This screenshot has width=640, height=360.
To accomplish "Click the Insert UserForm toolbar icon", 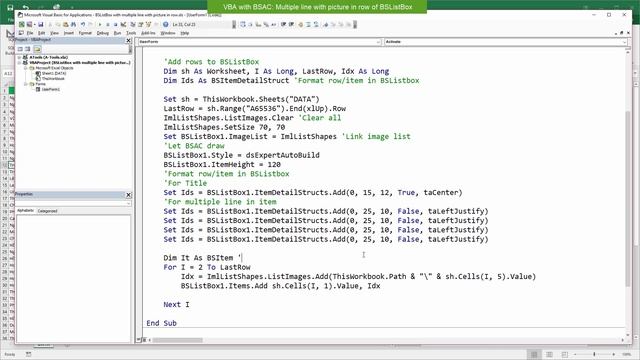I will coord(29,24).
